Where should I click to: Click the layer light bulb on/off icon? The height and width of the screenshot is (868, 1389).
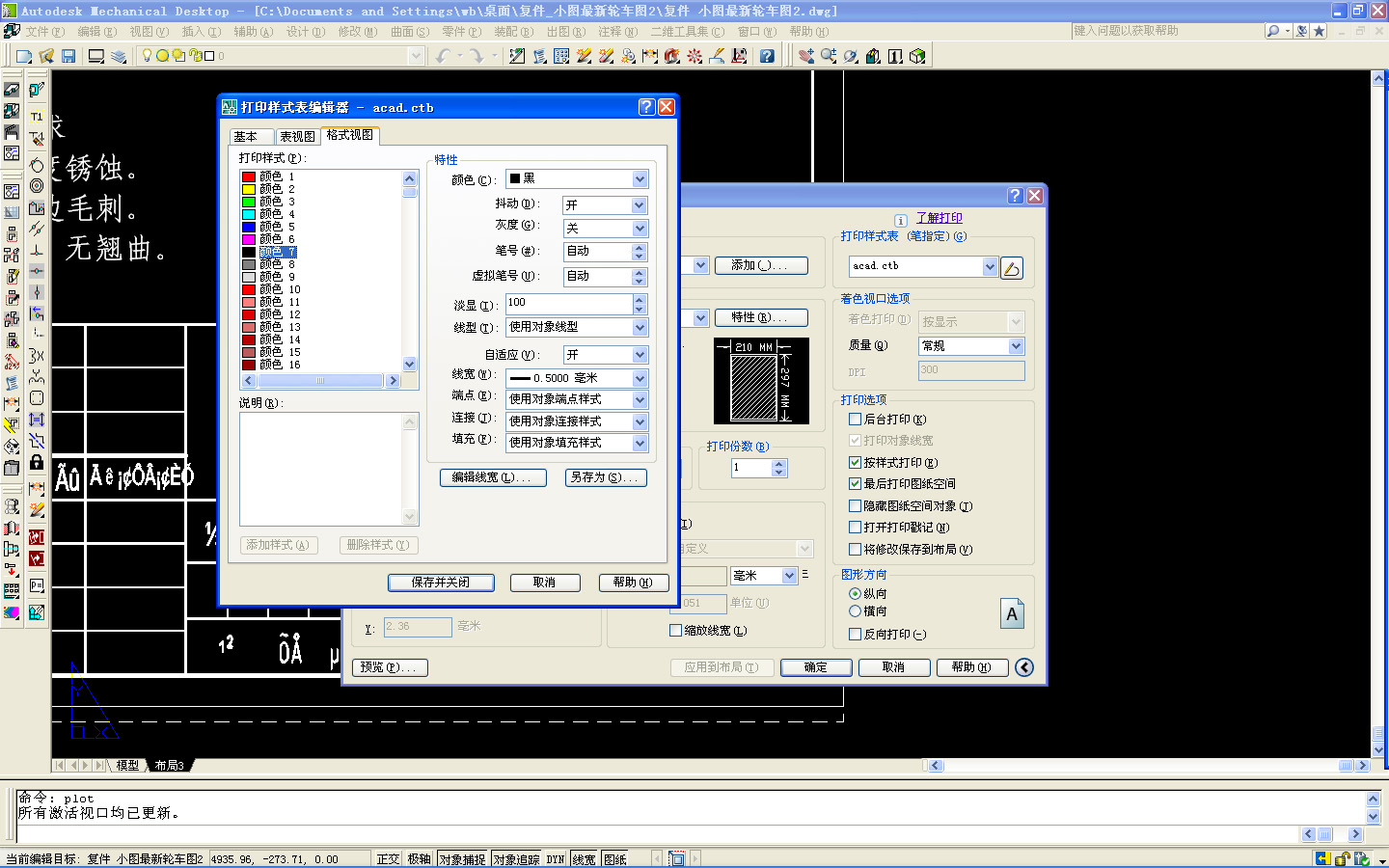[147, 56]
